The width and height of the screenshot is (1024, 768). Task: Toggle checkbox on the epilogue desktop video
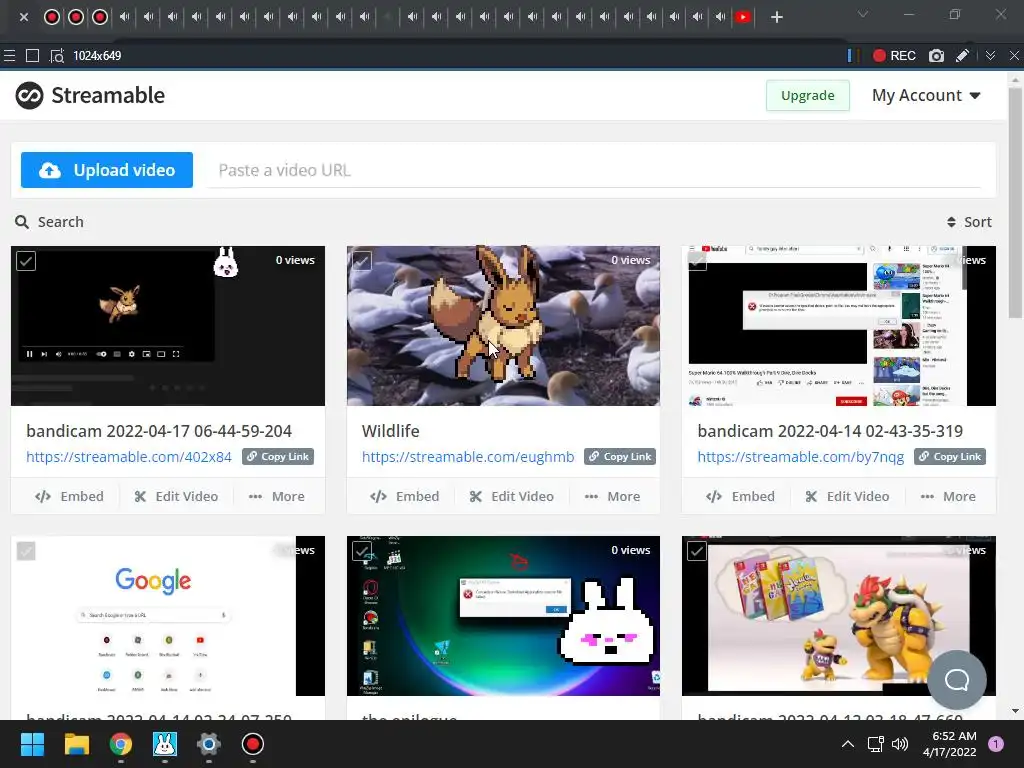pos(362,551)
